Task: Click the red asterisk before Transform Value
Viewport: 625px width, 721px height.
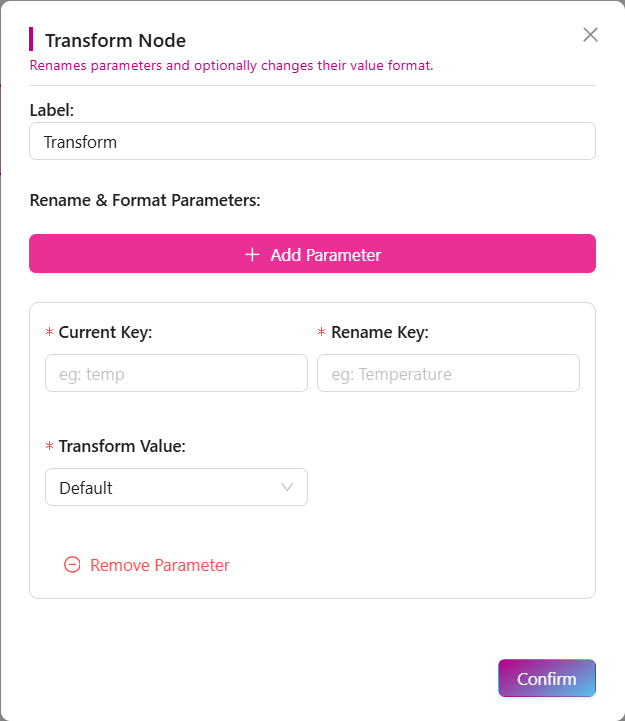Action: (x=50, y=447)
